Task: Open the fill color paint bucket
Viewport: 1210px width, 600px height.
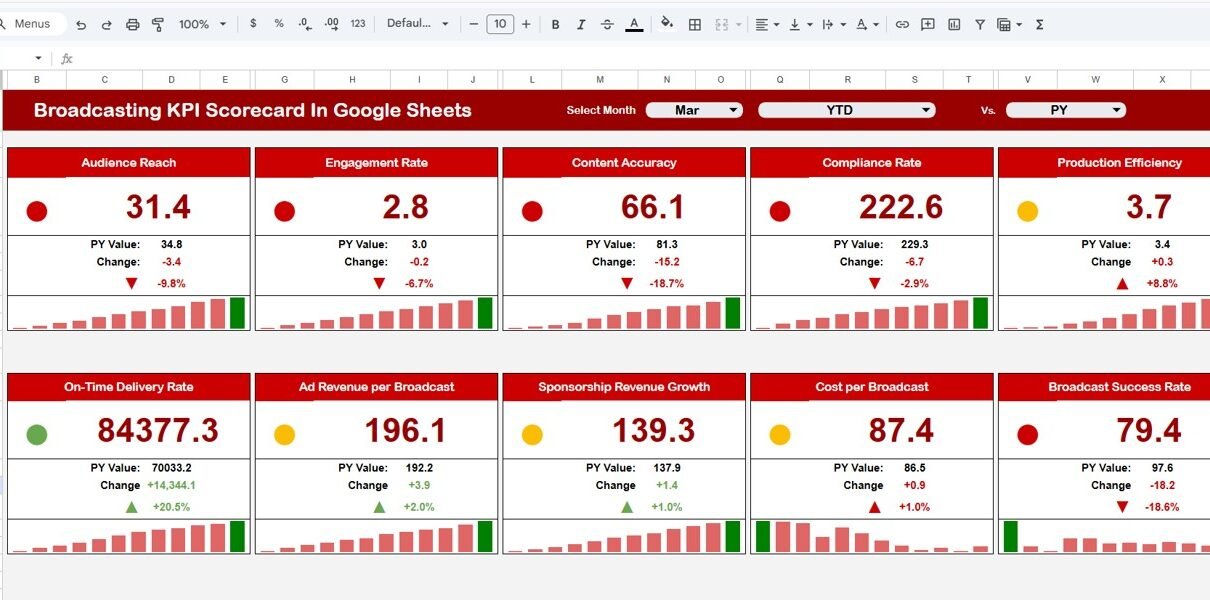Action: coord(667,24)
